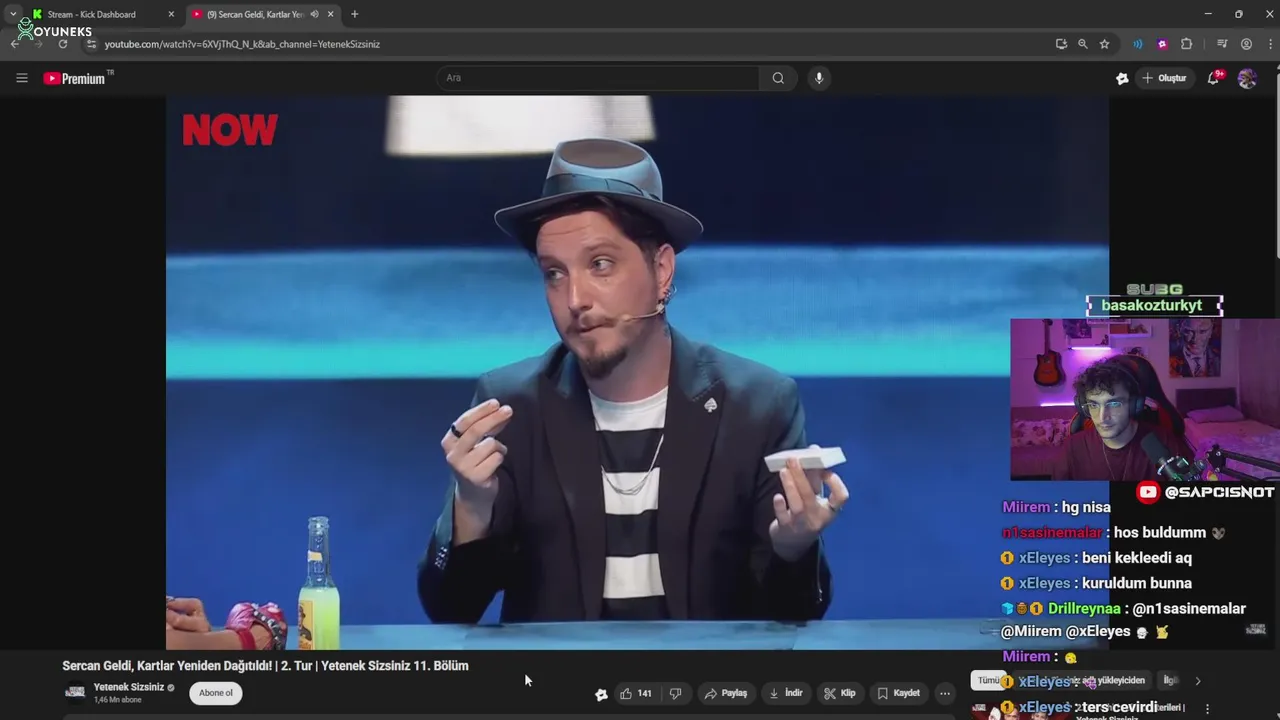Image resolution: width=1280 pixels, height=720 pixels.
Task: Click the Kaydet save button
Action: [x=899, y=693]
